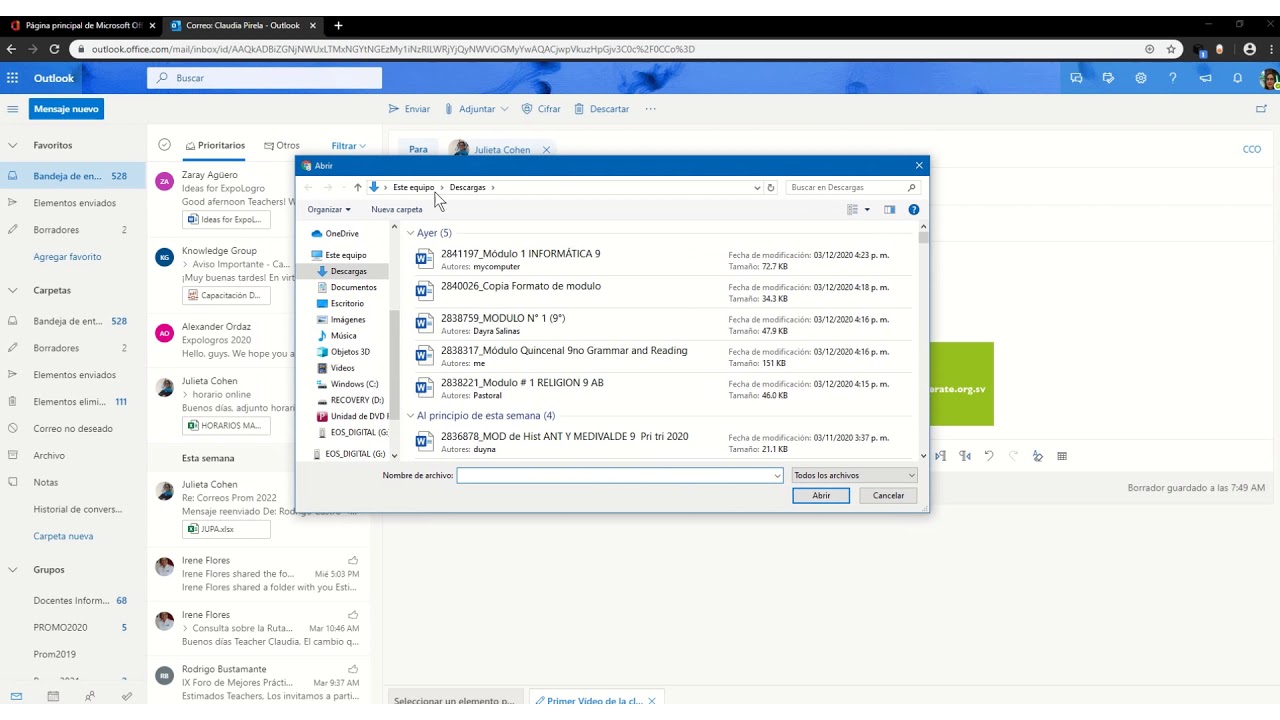Select Documentos in the folder tree

(x=353, y=287)
